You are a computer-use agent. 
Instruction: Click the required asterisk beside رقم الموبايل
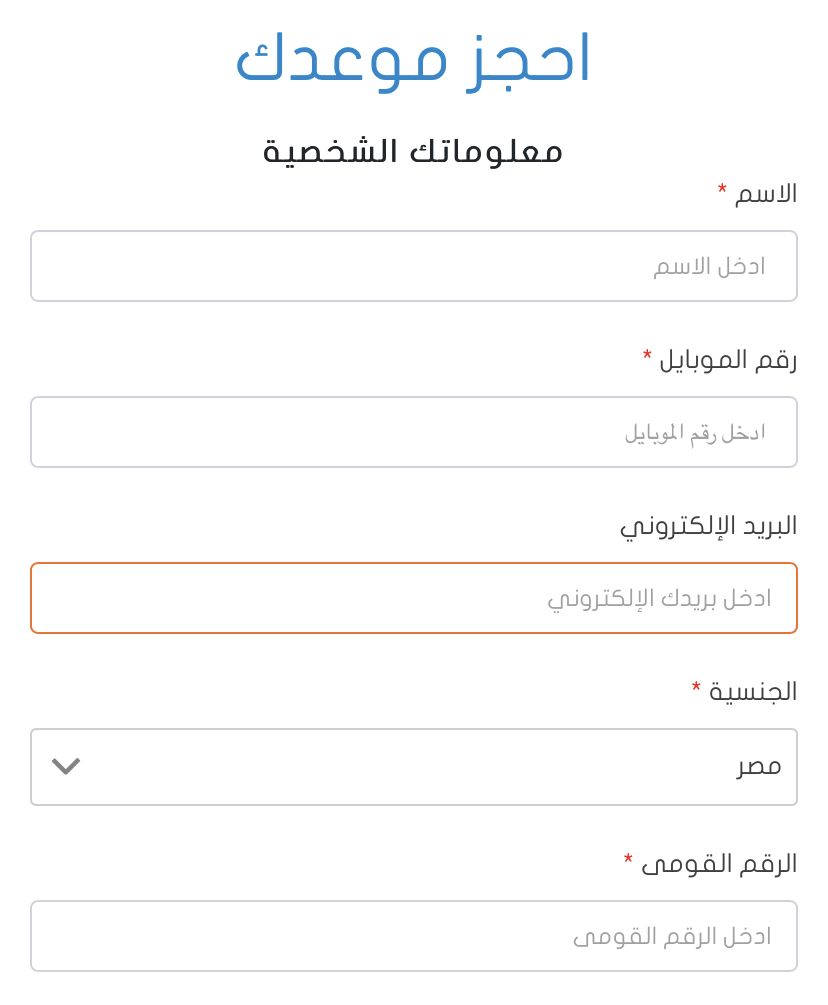tap(648, 355)
